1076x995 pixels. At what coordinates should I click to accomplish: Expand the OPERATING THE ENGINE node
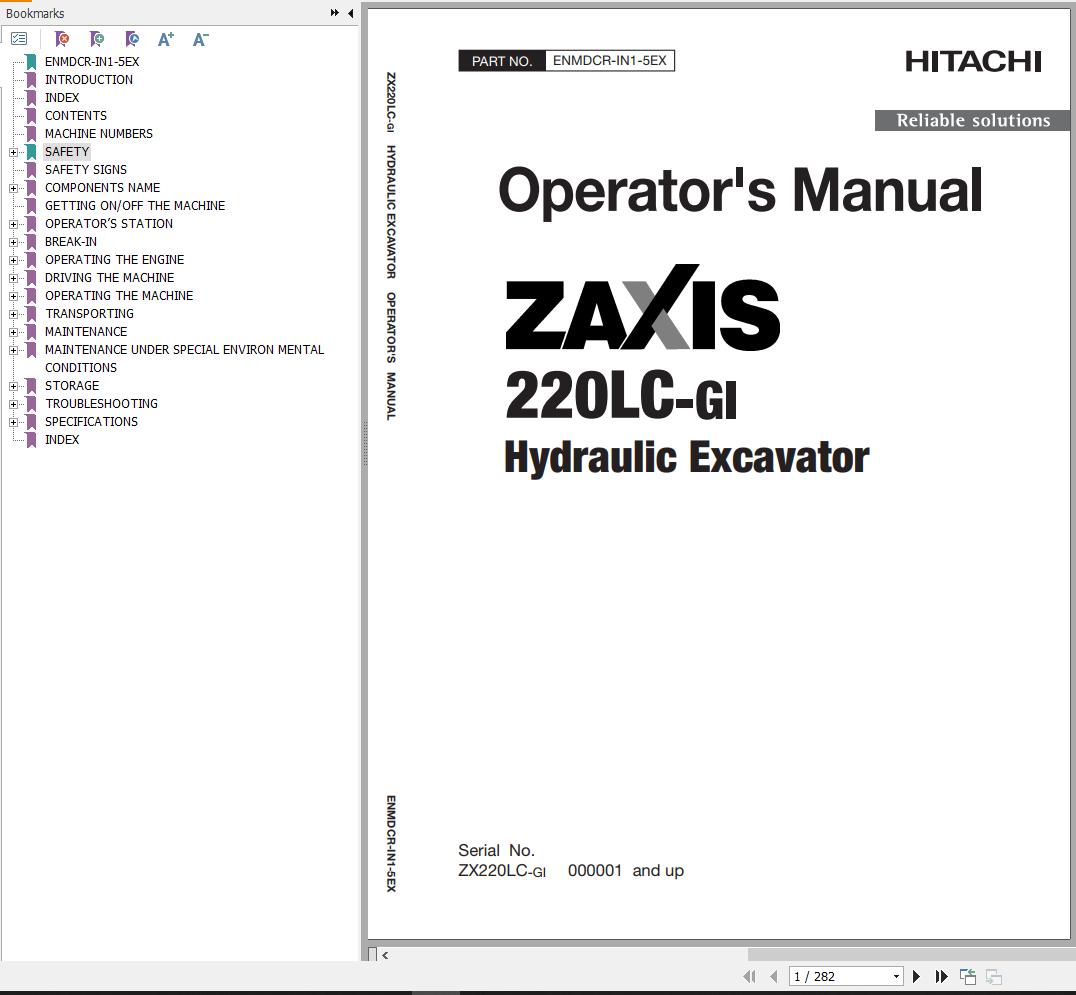pos(13,260)
